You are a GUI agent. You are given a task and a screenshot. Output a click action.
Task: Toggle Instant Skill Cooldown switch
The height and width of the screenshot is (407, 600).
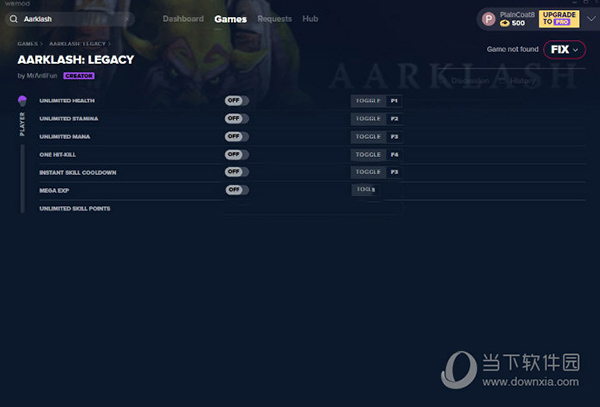click(236, 172)
